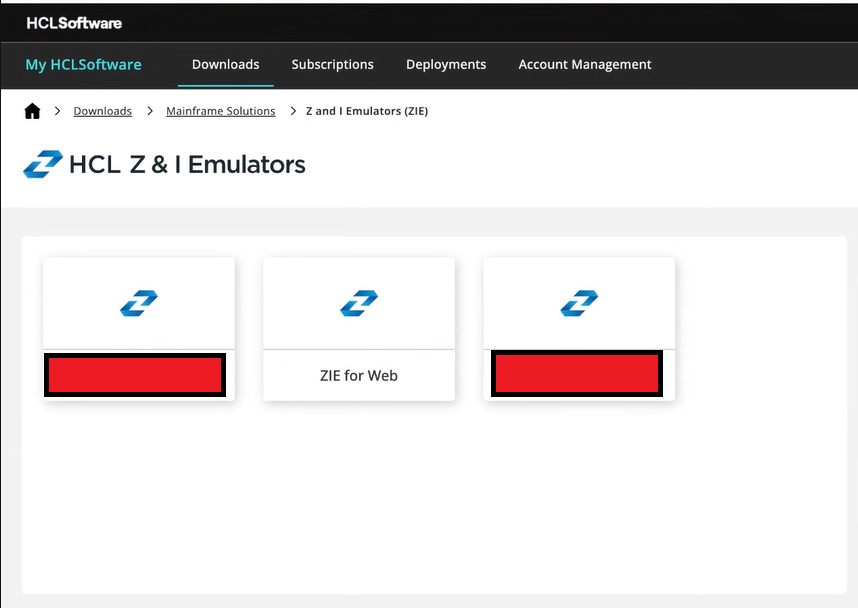The image size is (858, 608).
Task: Go to the Account Management tab
Action: click(585, 65)
